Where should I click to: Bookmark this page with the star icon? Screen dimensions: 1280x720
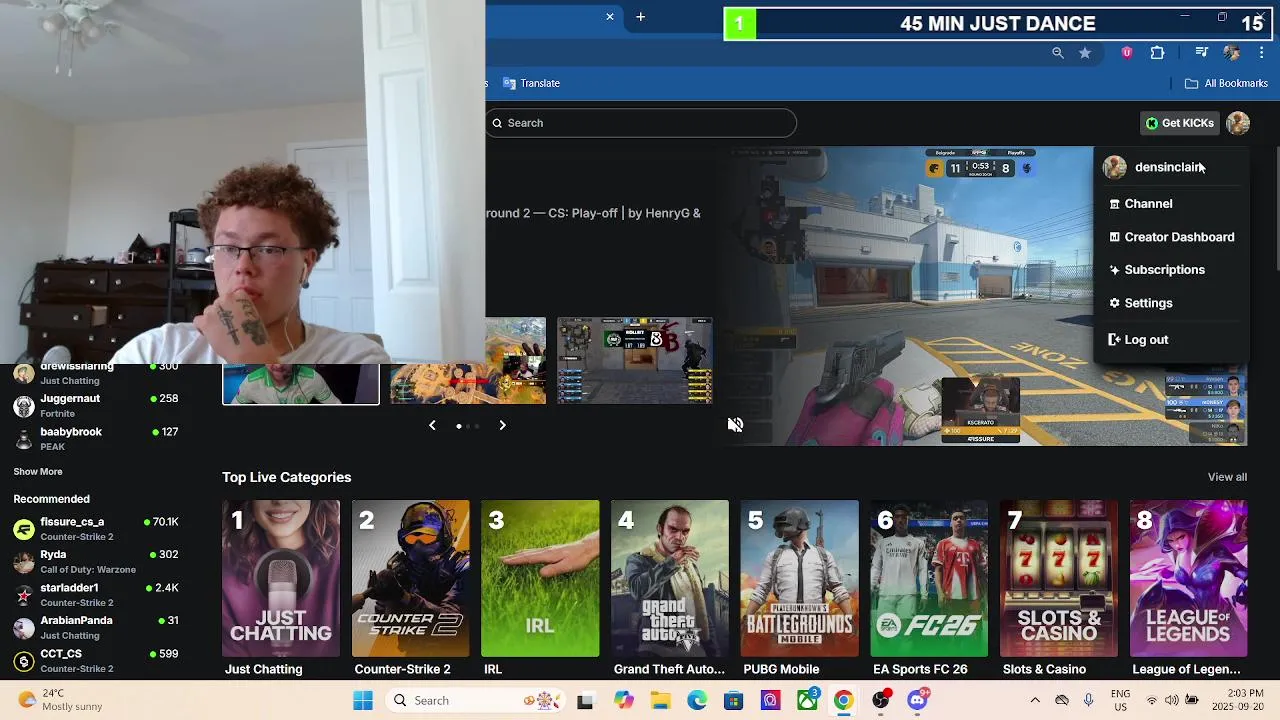(1085, 53)
